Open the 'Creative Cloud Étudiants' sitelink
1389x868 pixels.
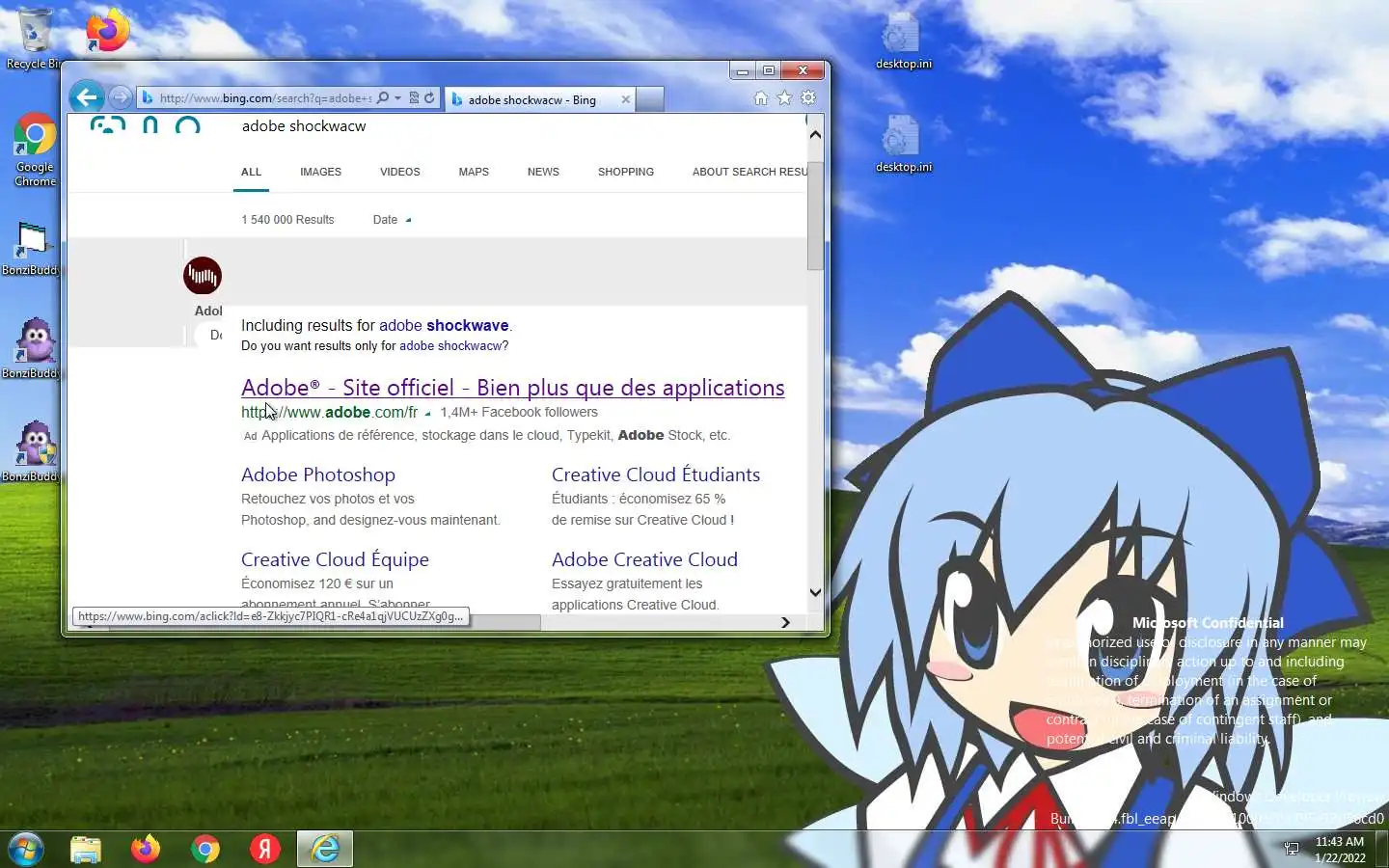(x=656, y=475)
